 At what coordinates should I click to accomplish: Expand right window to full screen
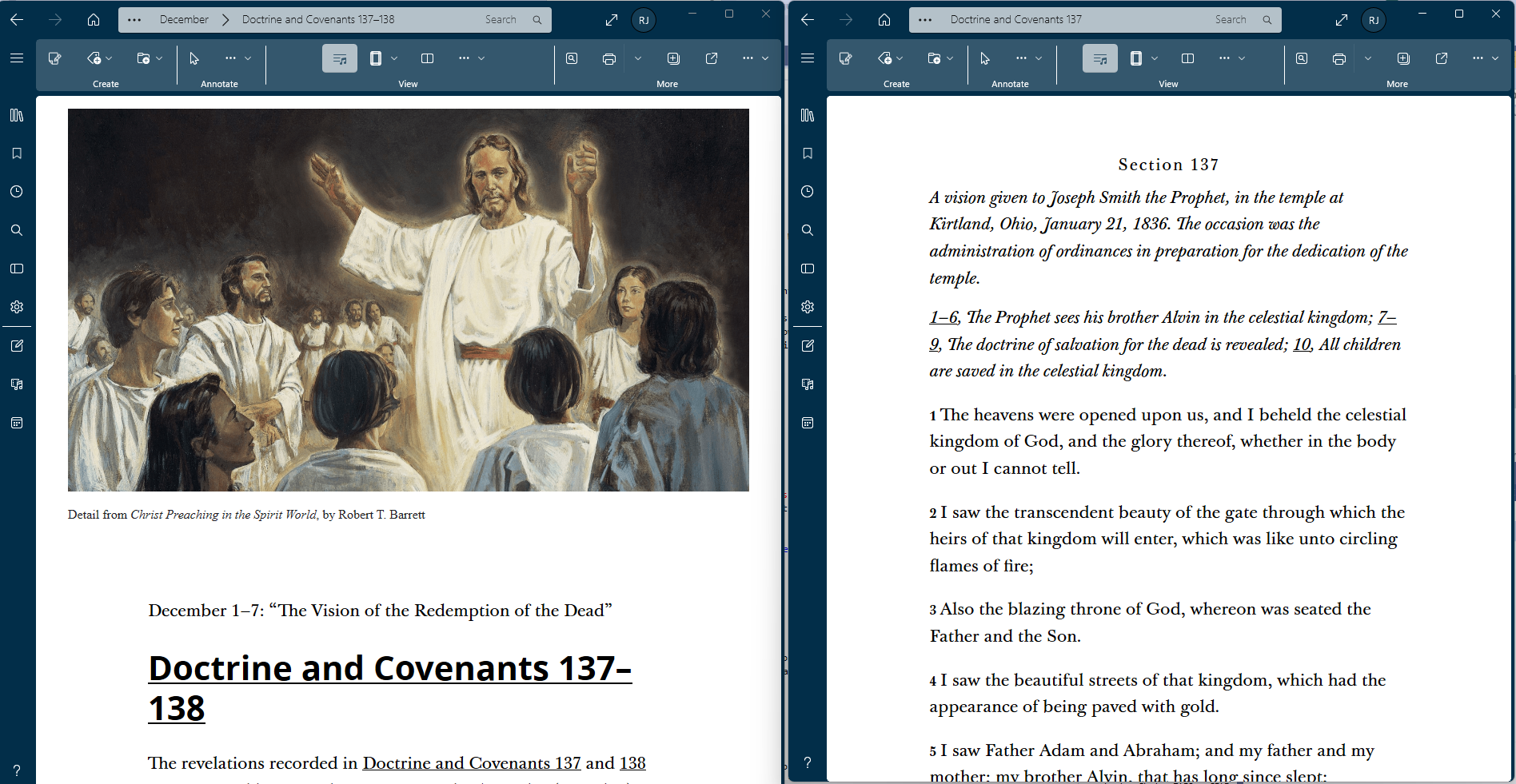click(x=1342, y=20)
